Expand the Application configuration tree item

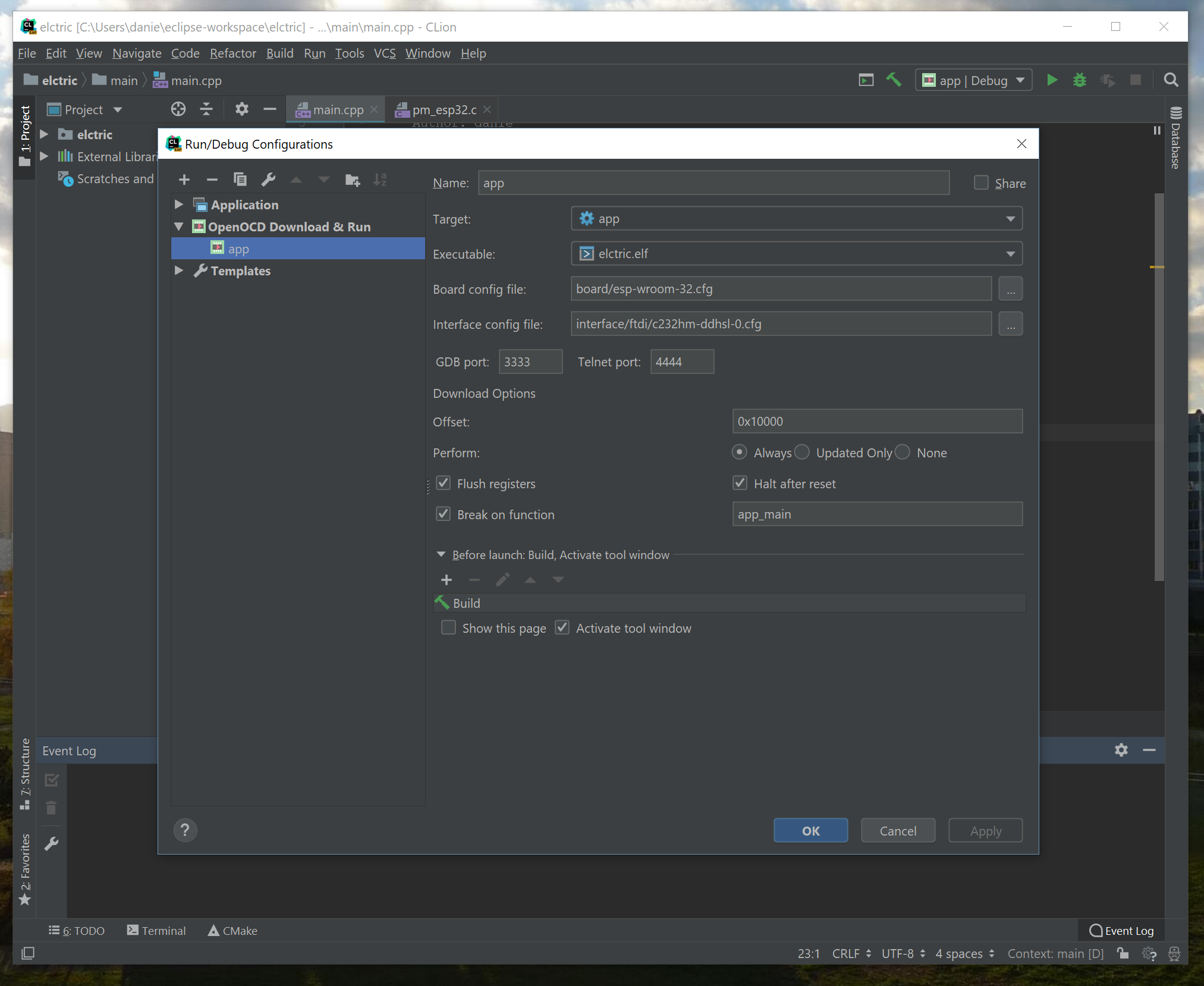pyautogui.click(x=179, y=204)
